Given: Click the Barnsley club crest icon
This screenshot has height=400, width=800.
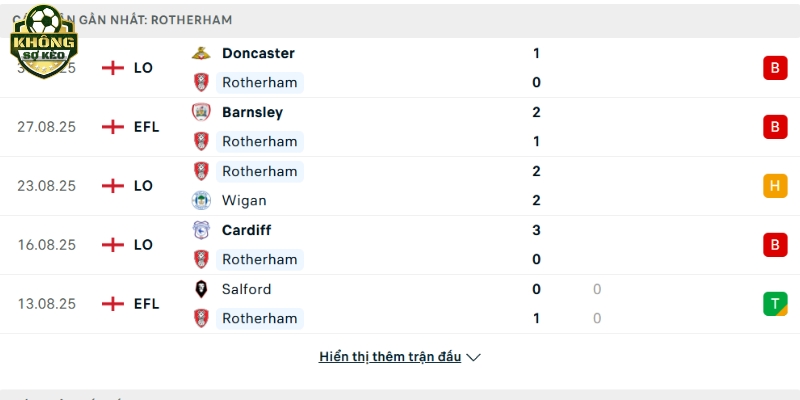Looking at the screenshot, I should 201,112.
